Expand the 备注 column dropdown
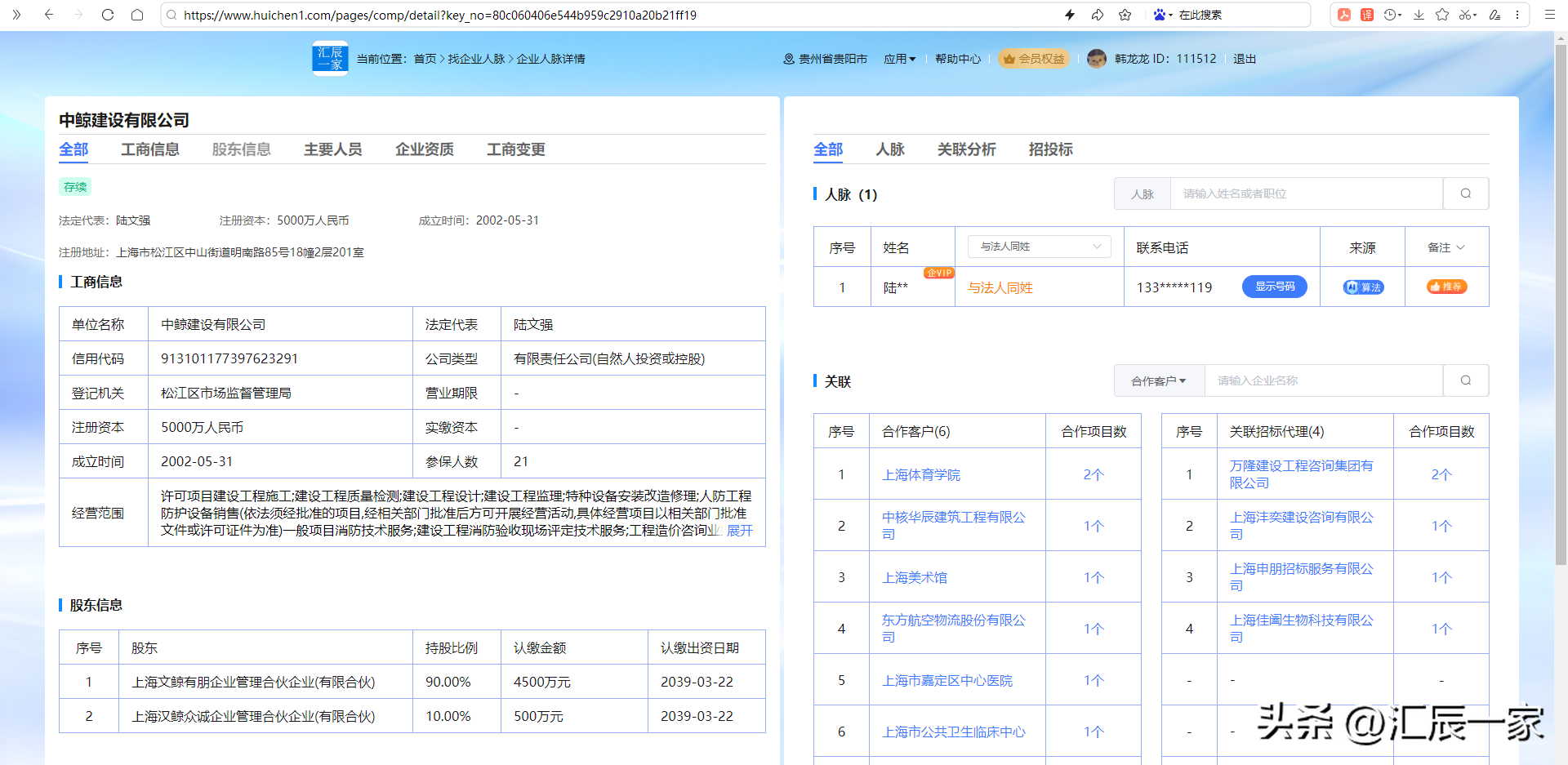1568x765 pixels. click(x=1445, y=247)
